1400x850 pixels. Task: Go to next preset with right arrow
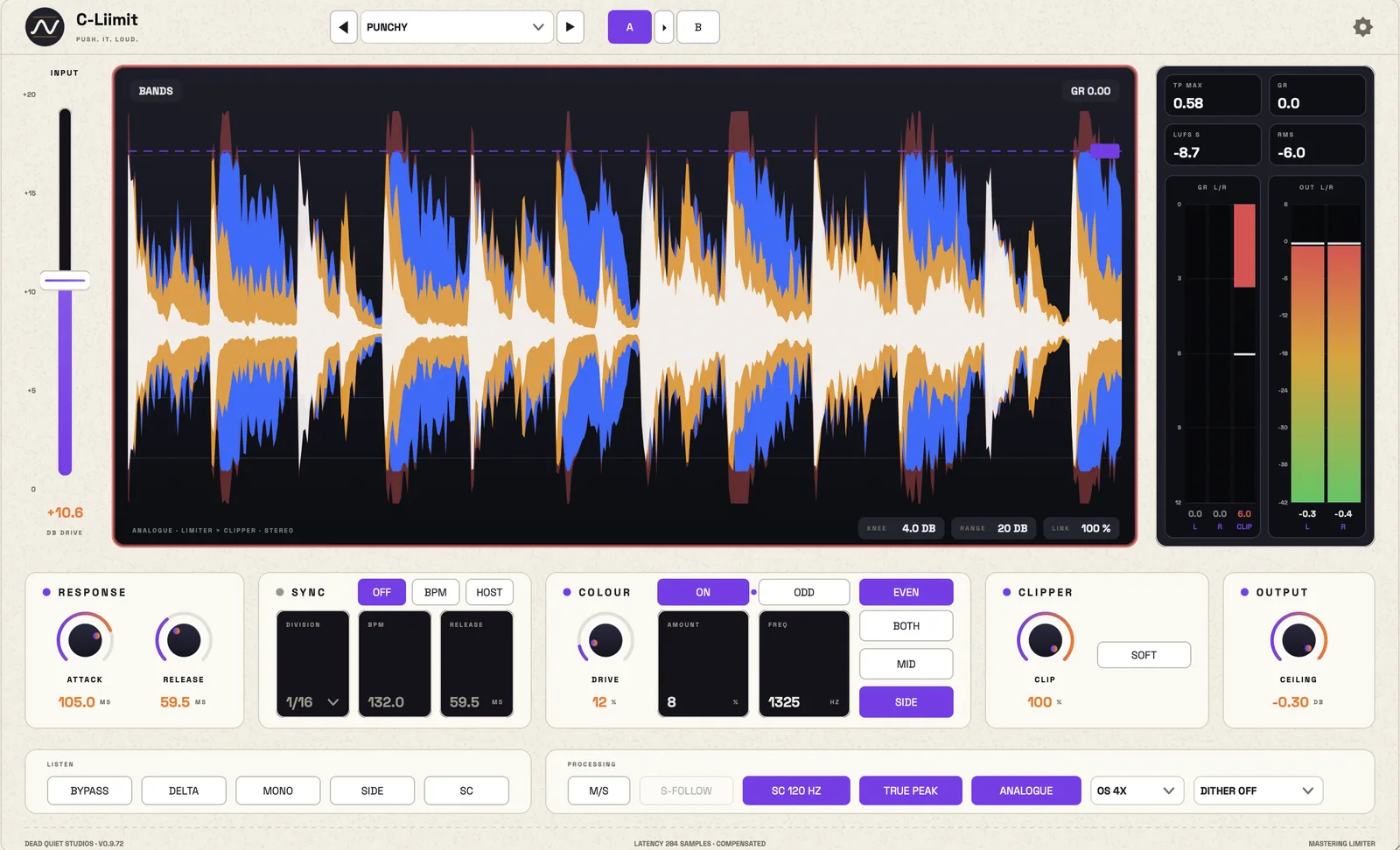(570, 27)
